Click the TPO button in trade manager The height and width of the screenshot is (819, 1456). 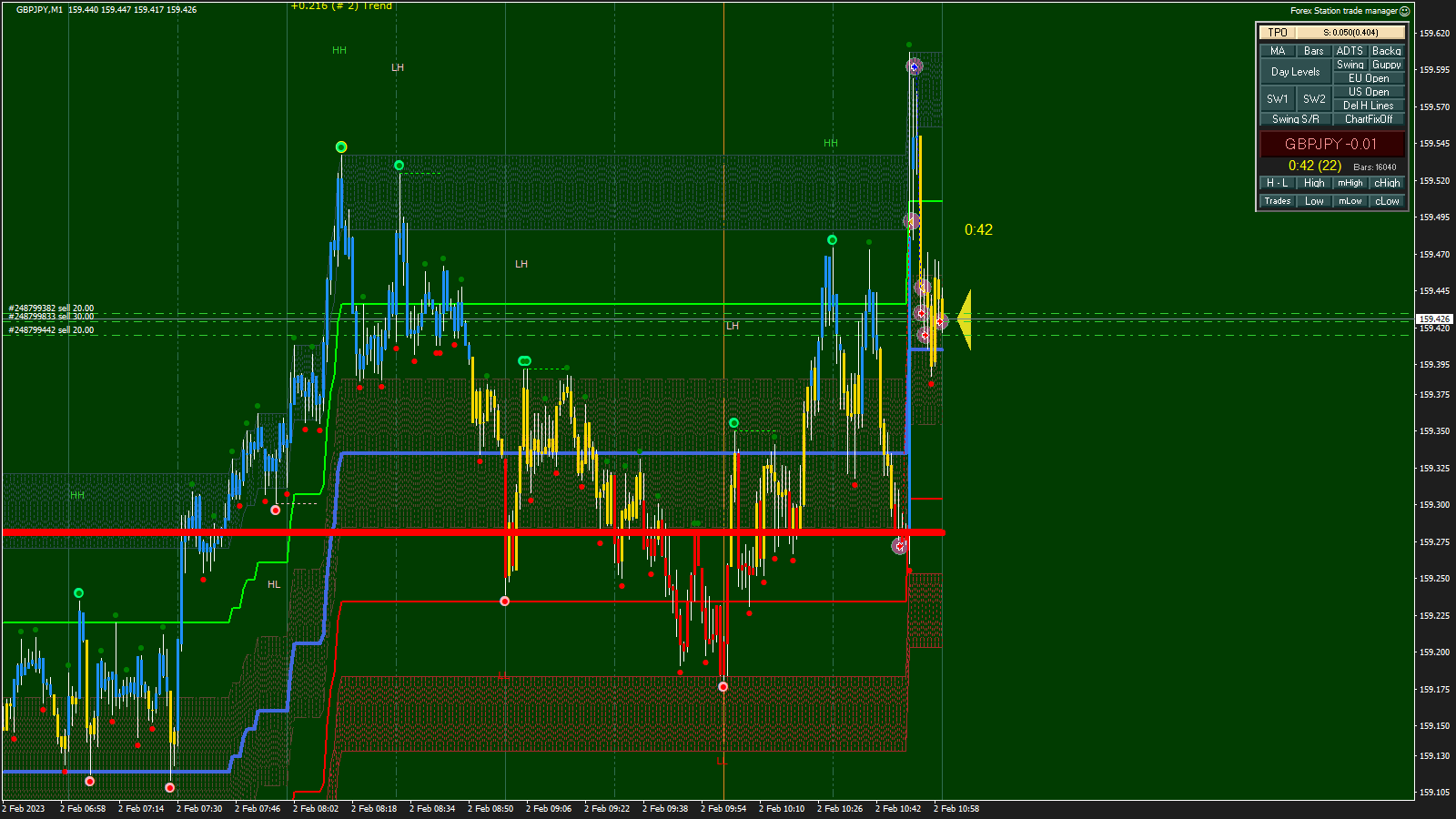coord(1278,33)
